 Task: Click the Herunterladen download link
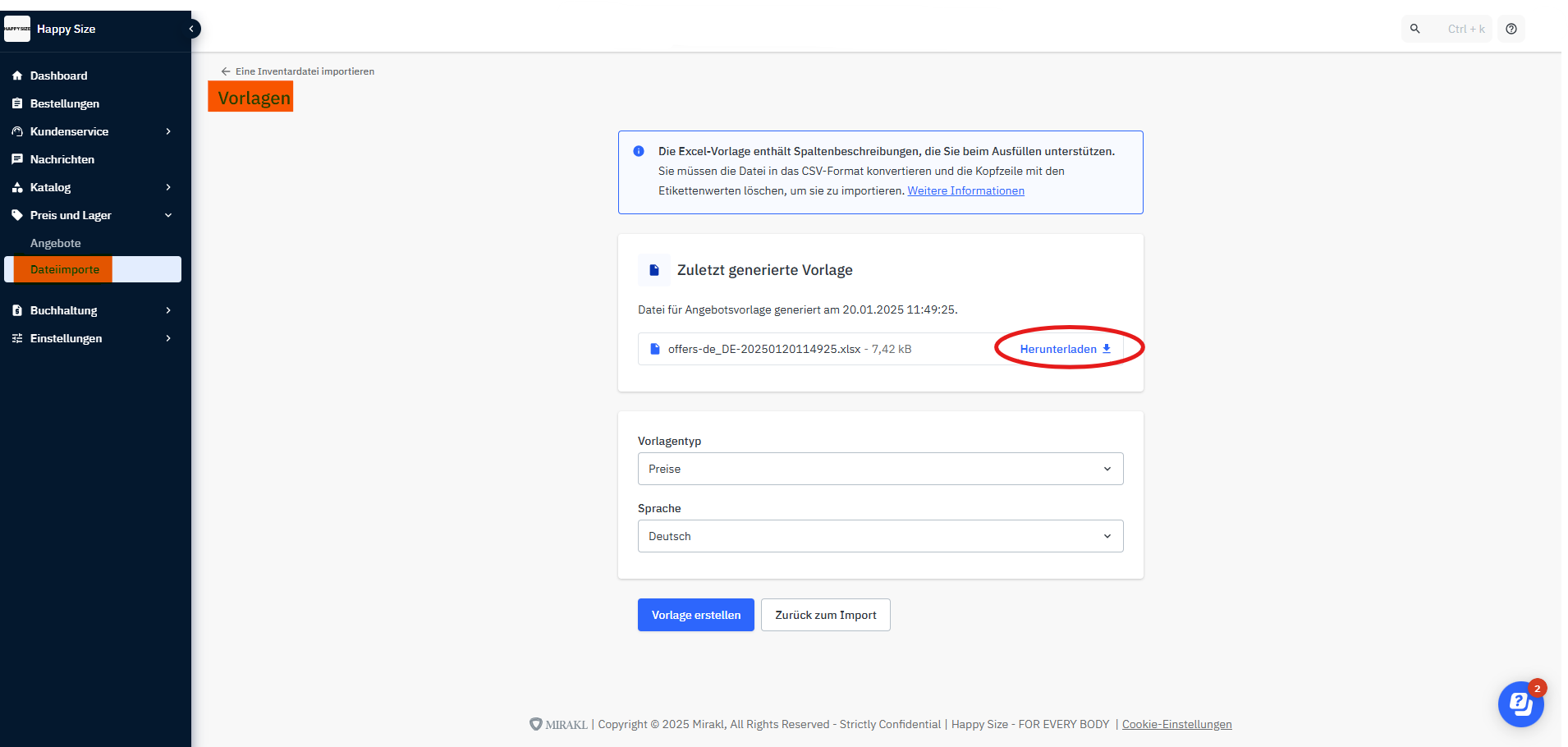(x=1065, y=349)
